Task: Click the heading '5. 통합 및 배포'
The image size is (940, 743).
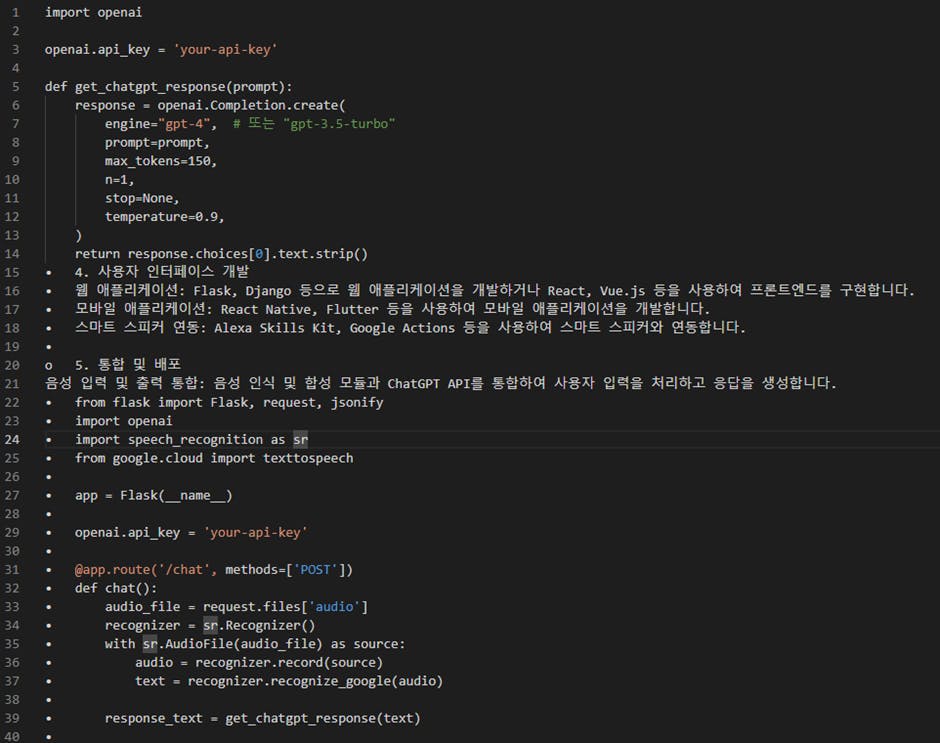Action: pos(128,365)
